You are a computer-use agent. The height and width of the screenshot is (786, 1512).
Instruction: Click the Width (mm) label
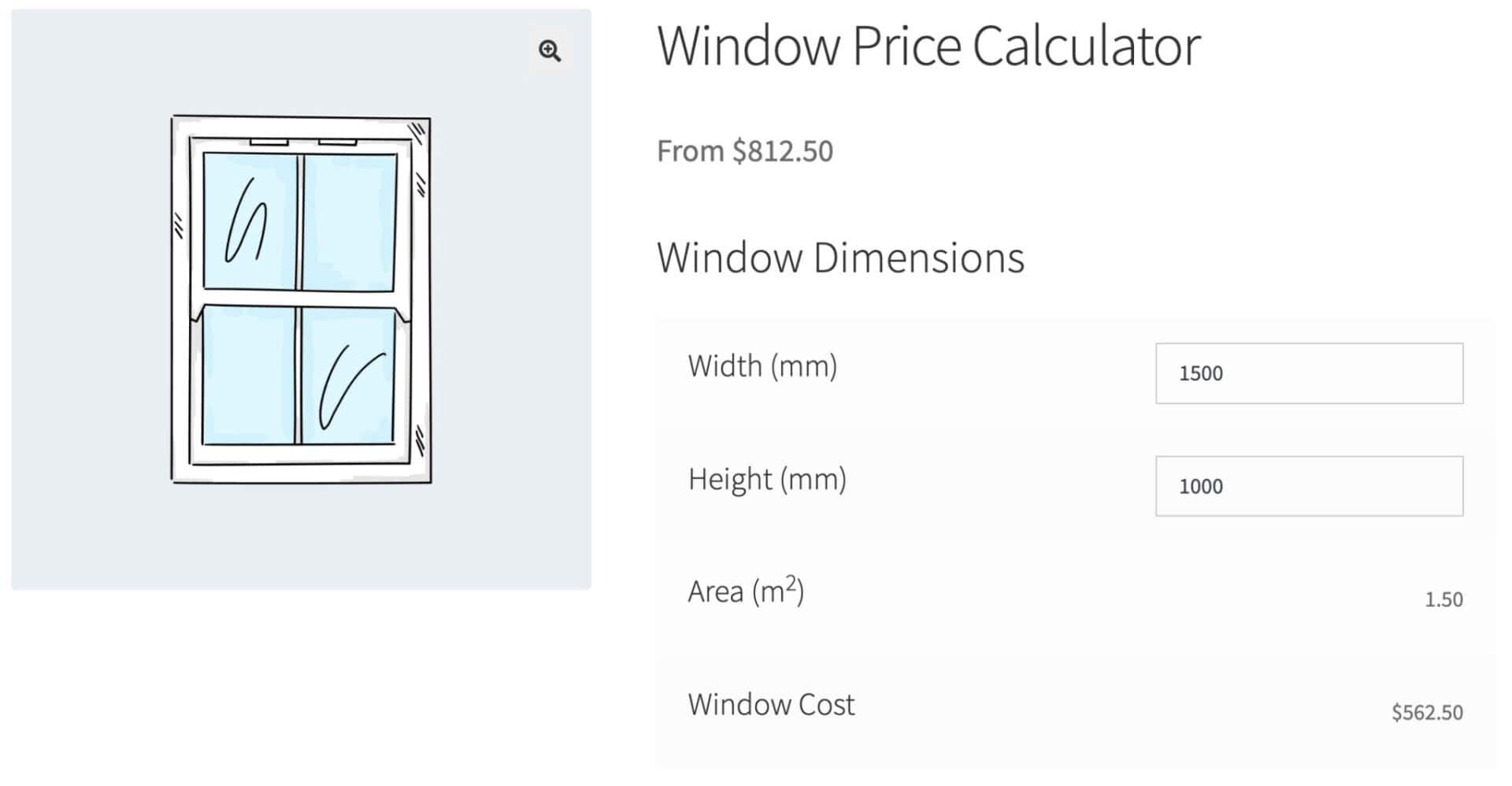pyautogui.click(x=762, y=365)
